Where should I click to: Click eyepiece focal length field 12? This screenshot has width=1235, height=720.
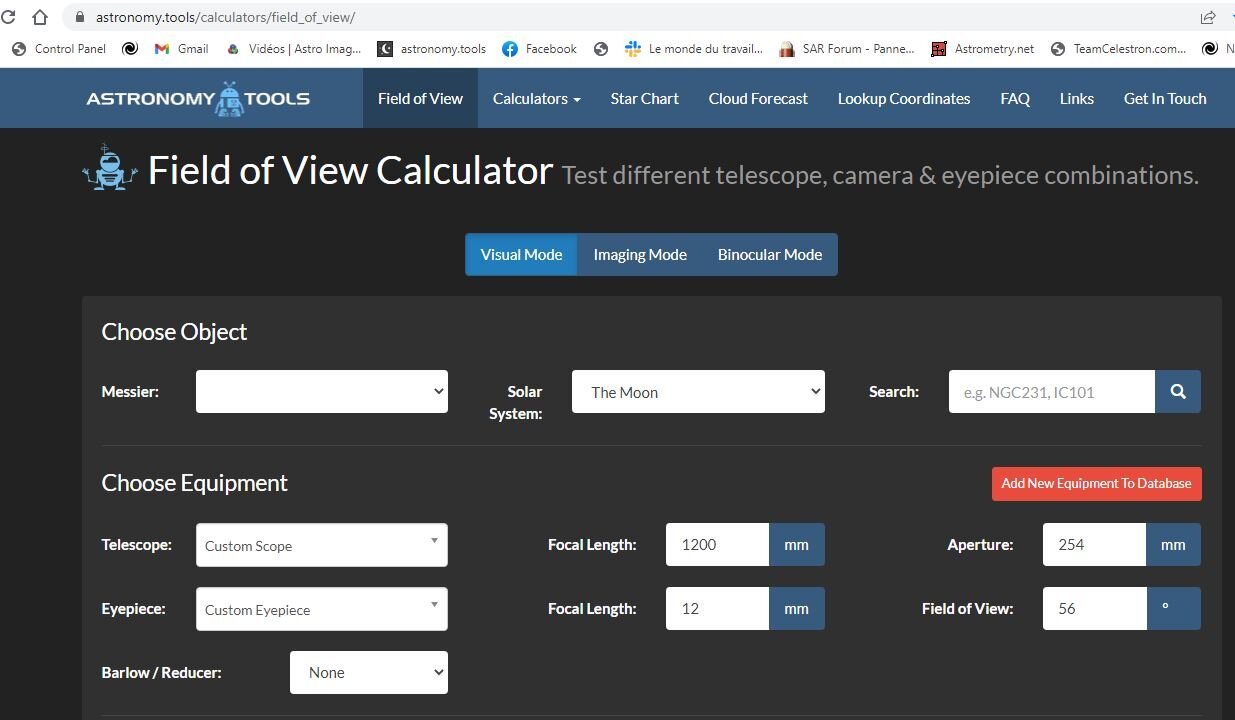click(717, 608)
